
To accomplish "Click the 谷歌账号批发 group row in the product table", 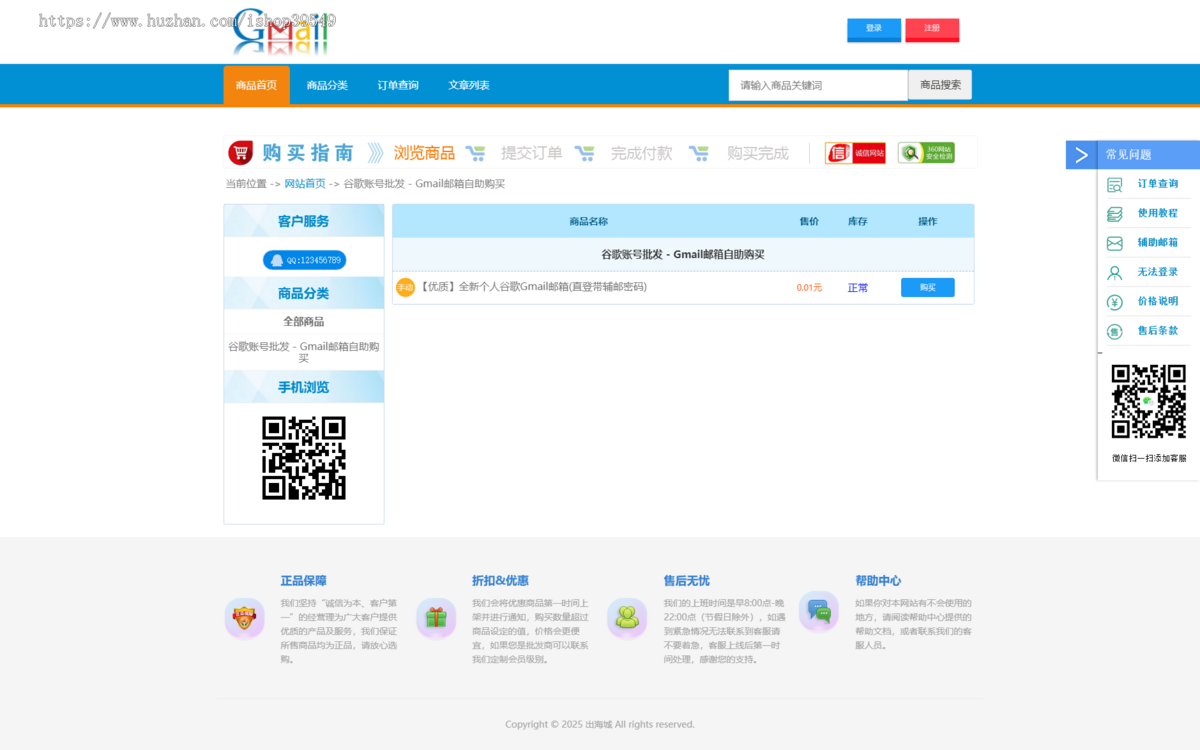I will click(683, 254).
